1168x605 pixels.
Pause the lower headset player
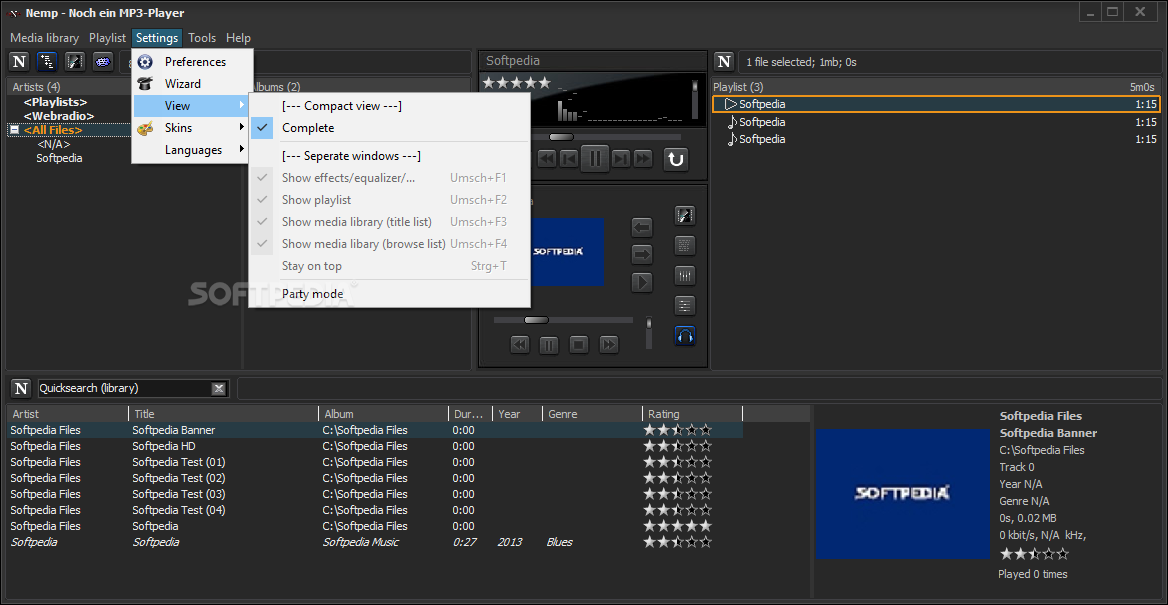[549, 344]
